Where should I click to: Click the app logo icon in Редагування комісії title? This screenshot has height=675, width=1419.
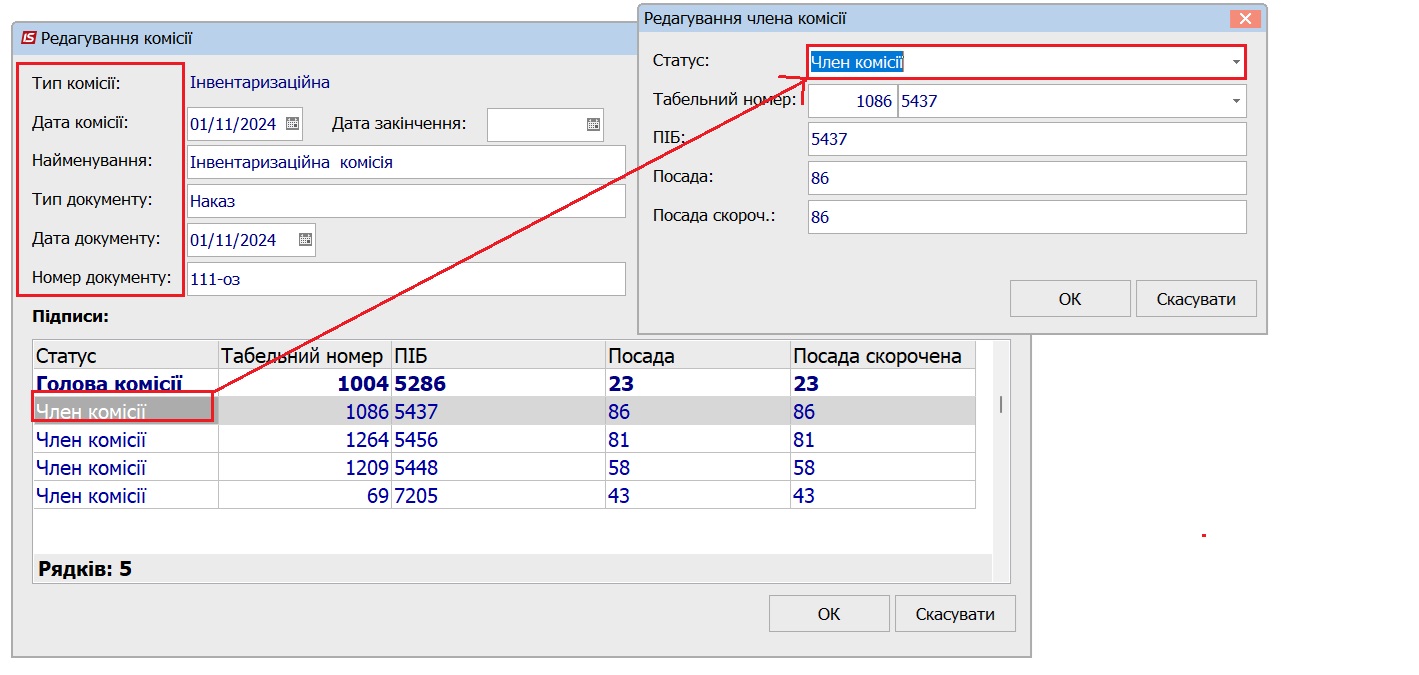28,38
